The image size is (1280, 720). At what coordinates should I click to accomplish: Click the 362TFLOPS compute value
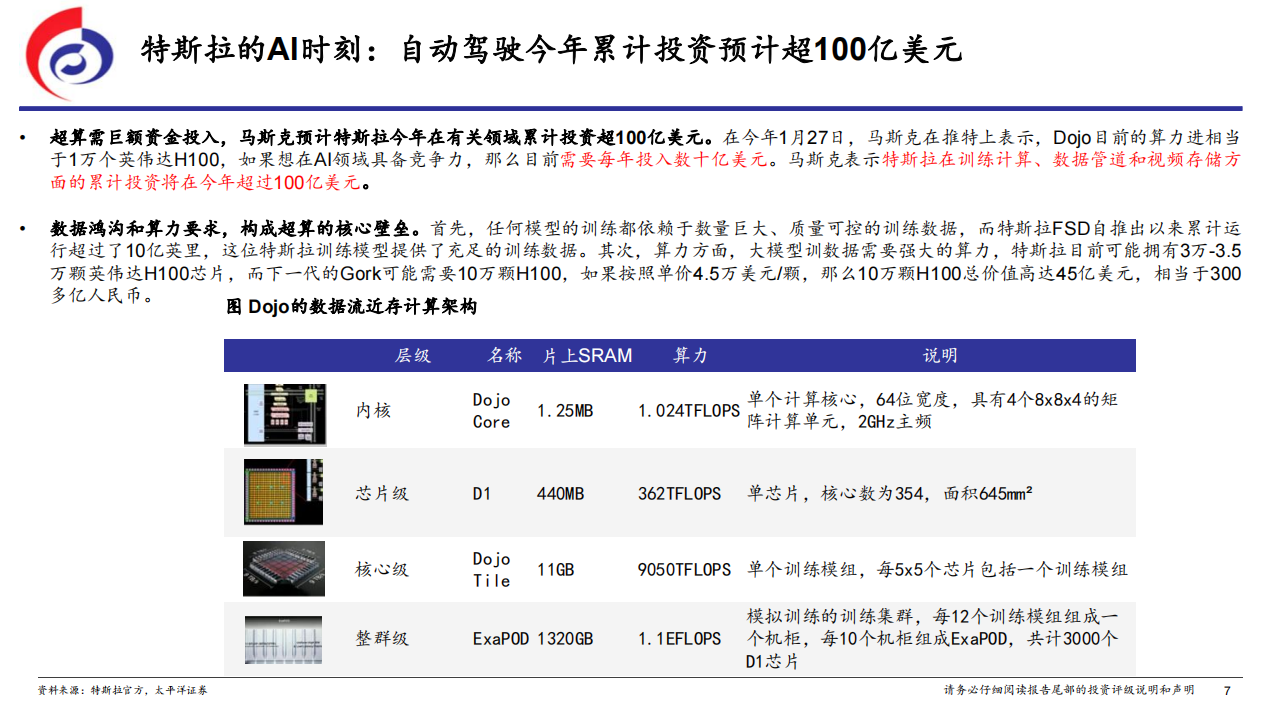(x=679, y=494)
